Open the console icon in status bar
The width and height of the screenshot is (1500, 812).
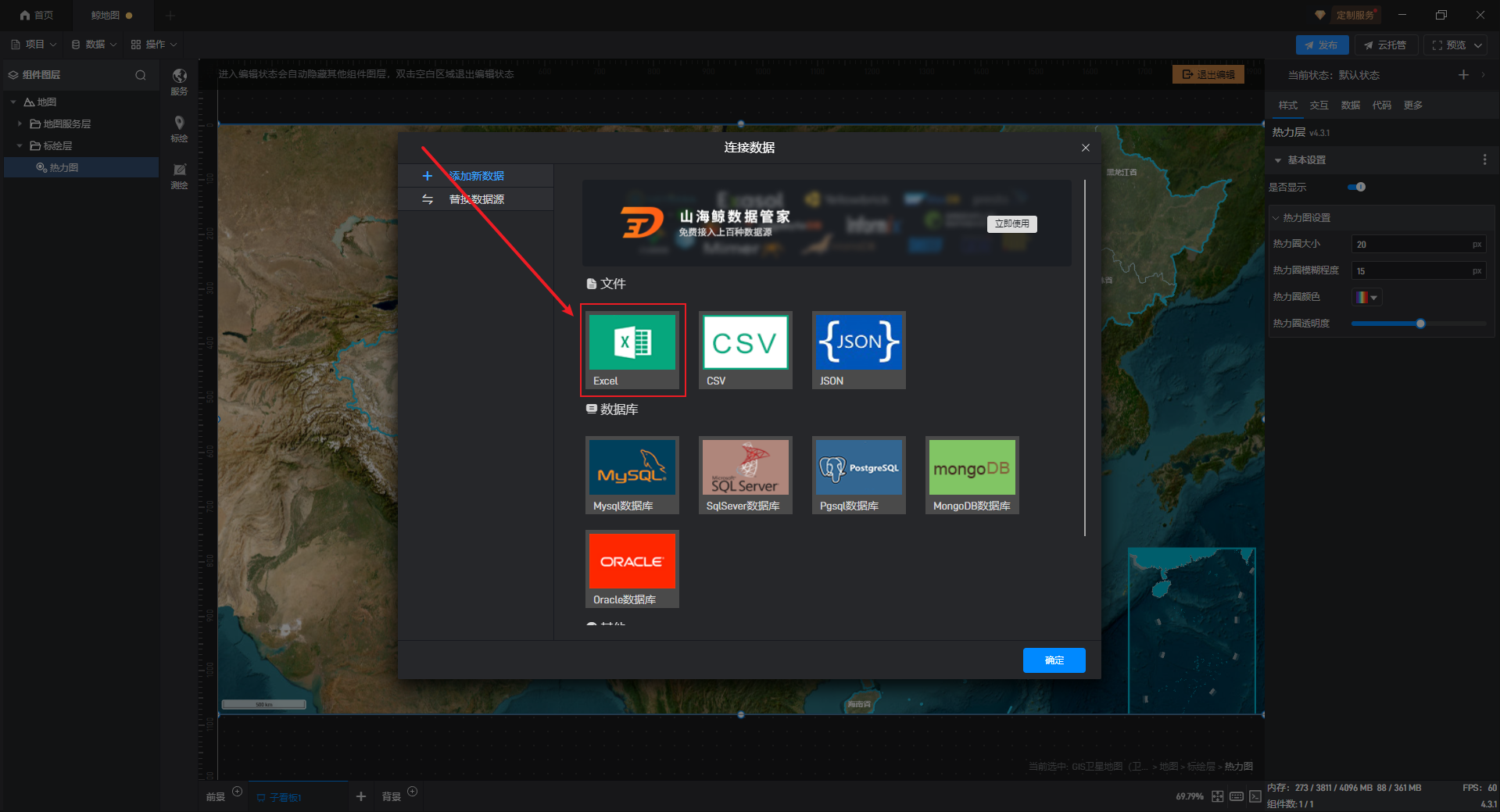tap(1255, 796)
